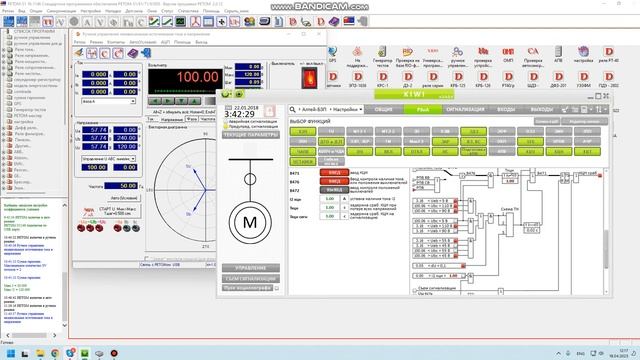Screen dimensions: 640x360
Task: Open the Windows Start menu
Action: click(x=11, y=353)
